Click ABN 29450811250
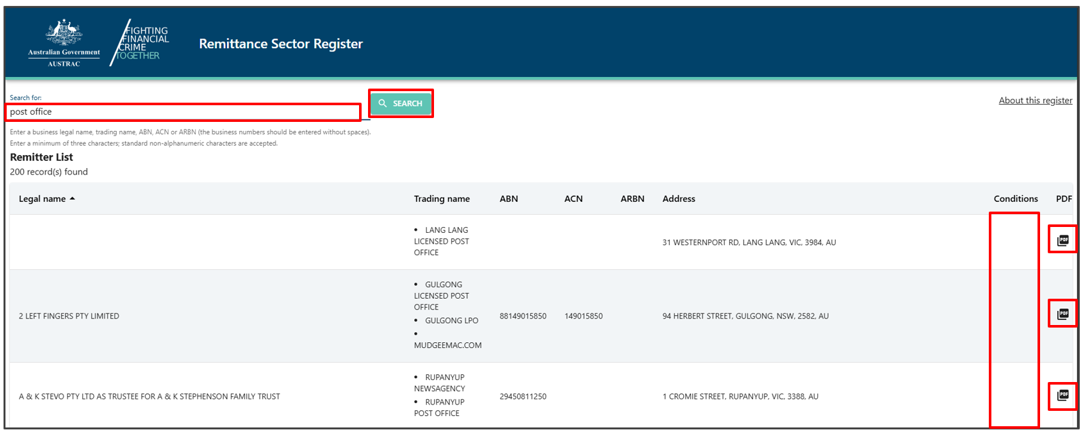This screenshot has height=438, width=1087. pyautogui.click(x=523, y=397)
